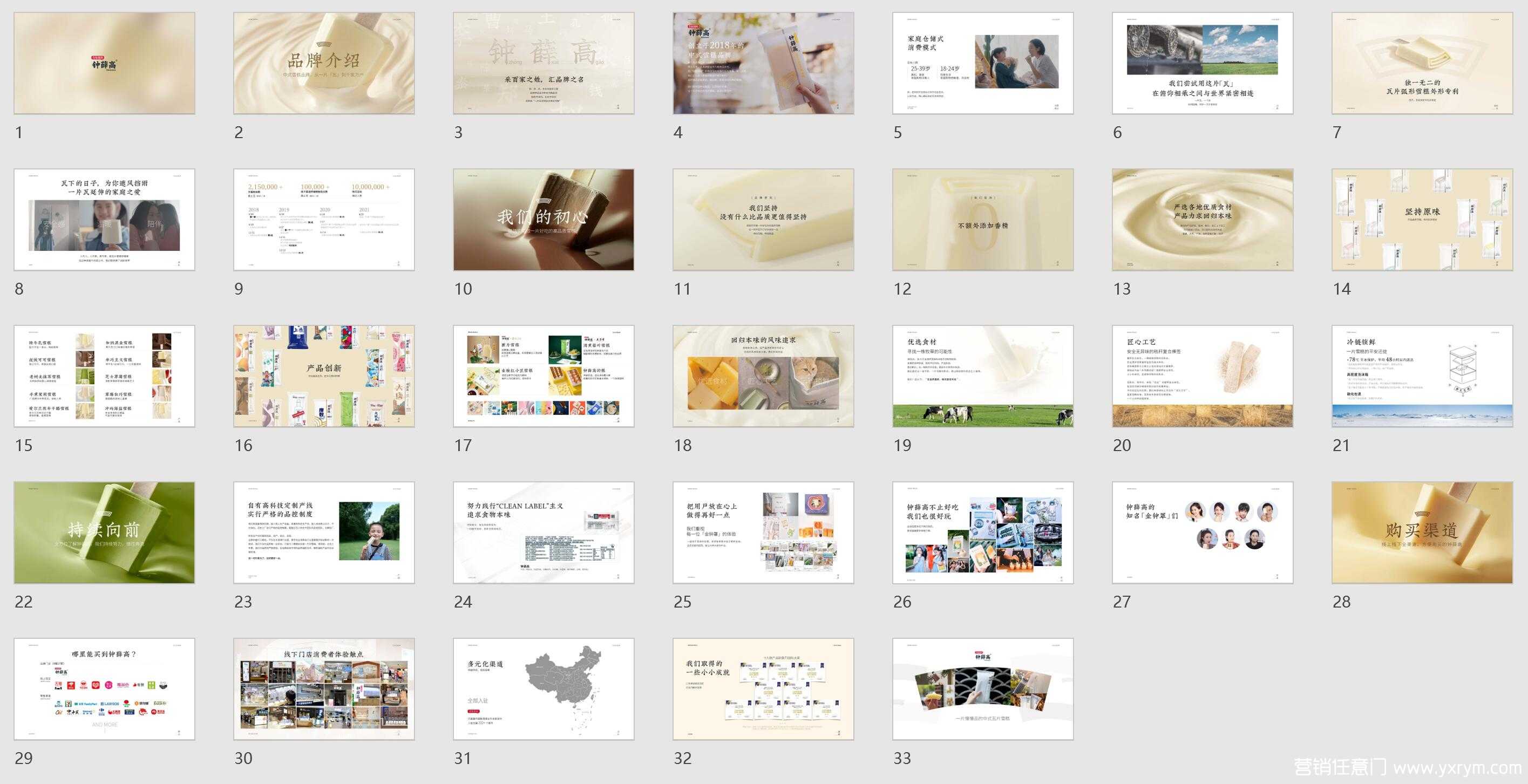
Task: Select slide 30 about offline store touchpoints
Action: (324, 689)
